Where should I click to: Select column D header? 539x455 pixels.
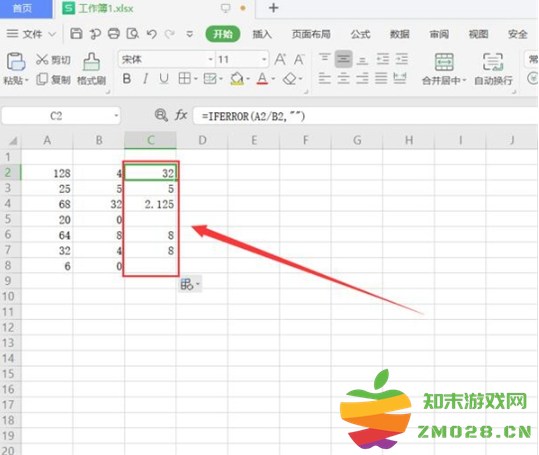coord(202,140)
